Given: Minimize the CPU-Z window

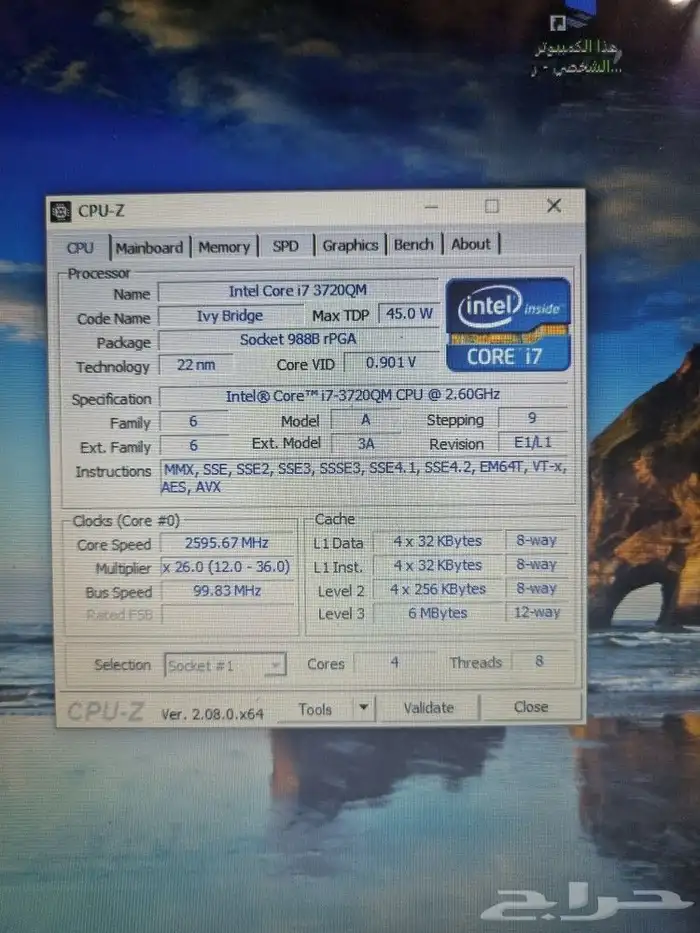Looking at the screenshot, I should [432, 207].
